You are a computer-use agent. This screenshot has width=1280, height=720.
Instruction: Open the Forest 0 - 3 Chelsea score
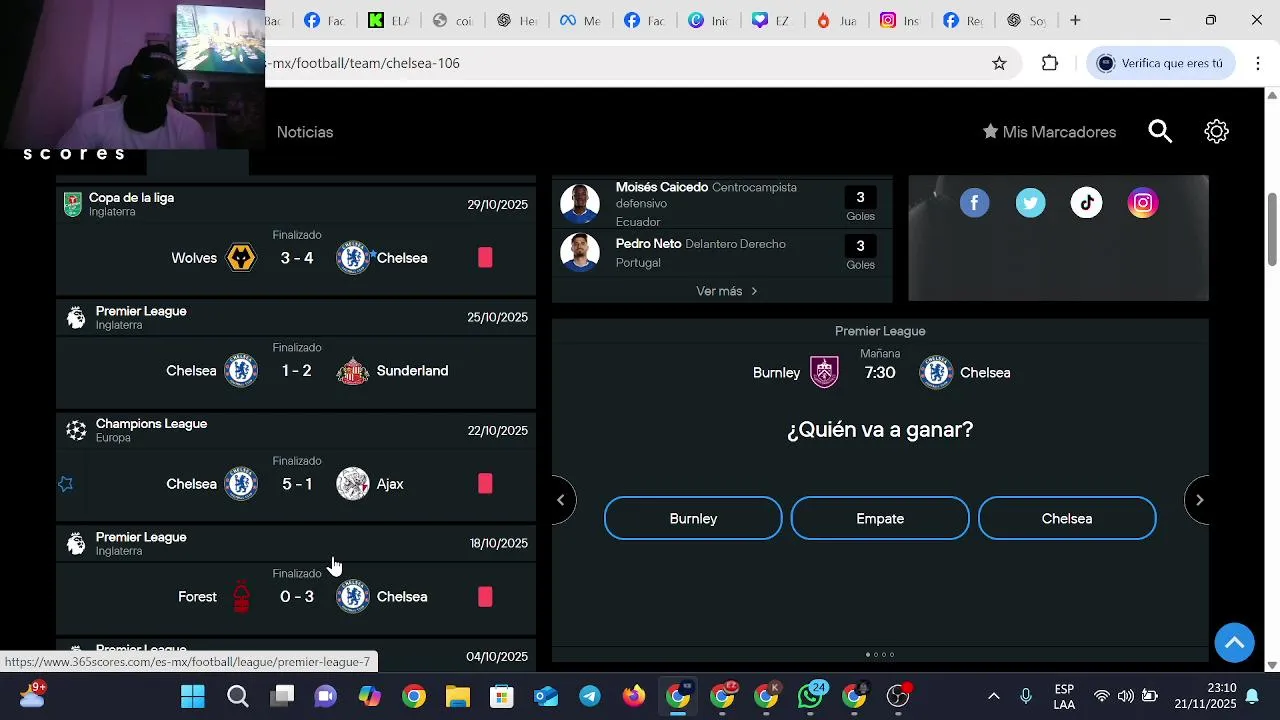297,597
